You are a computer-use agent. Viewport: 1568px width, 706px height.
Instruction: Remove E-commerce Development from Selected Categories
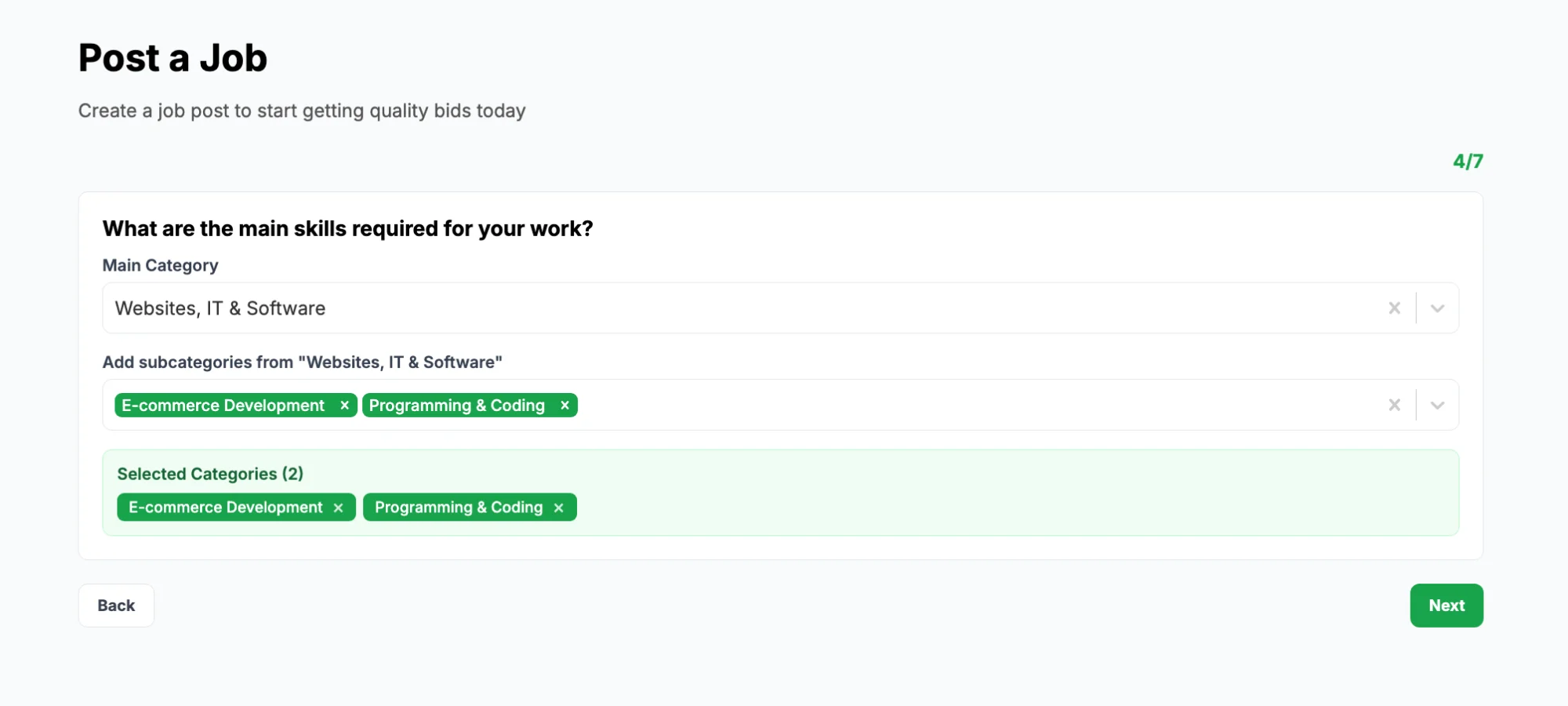pos(339,508)
